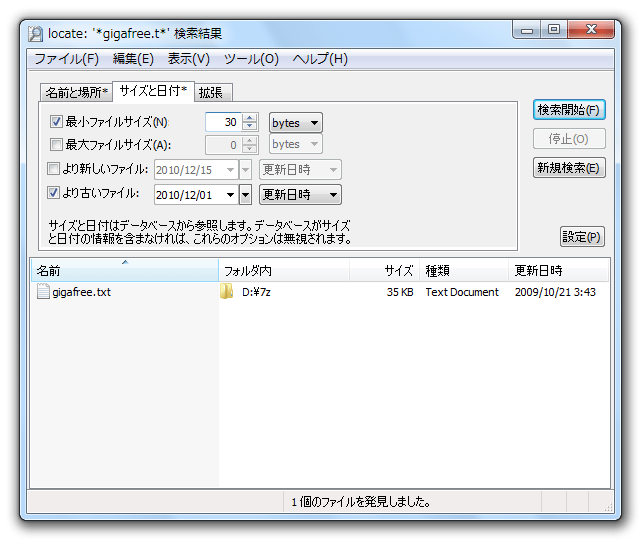643x543 pixels.
Task: Click the 設定(P) button
Action: click(582, 237)
